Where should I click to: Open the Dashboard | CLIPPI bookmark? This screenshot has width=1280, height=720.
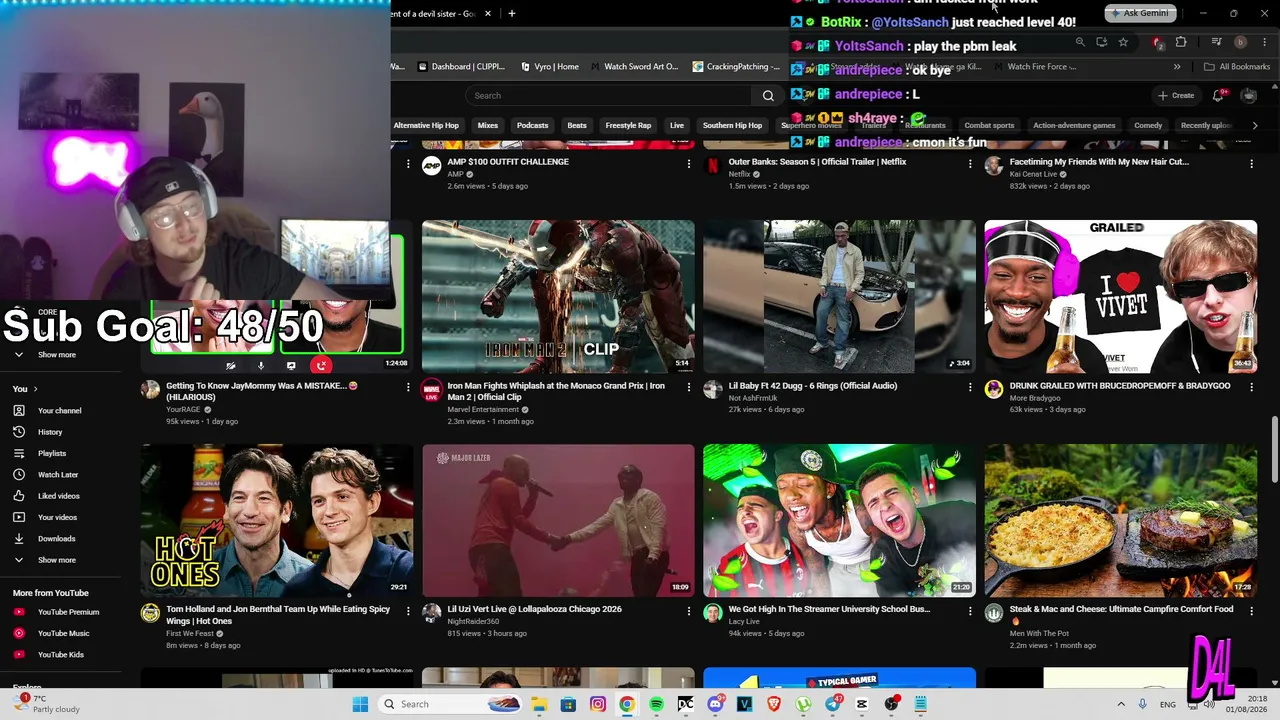pos(461,67)
